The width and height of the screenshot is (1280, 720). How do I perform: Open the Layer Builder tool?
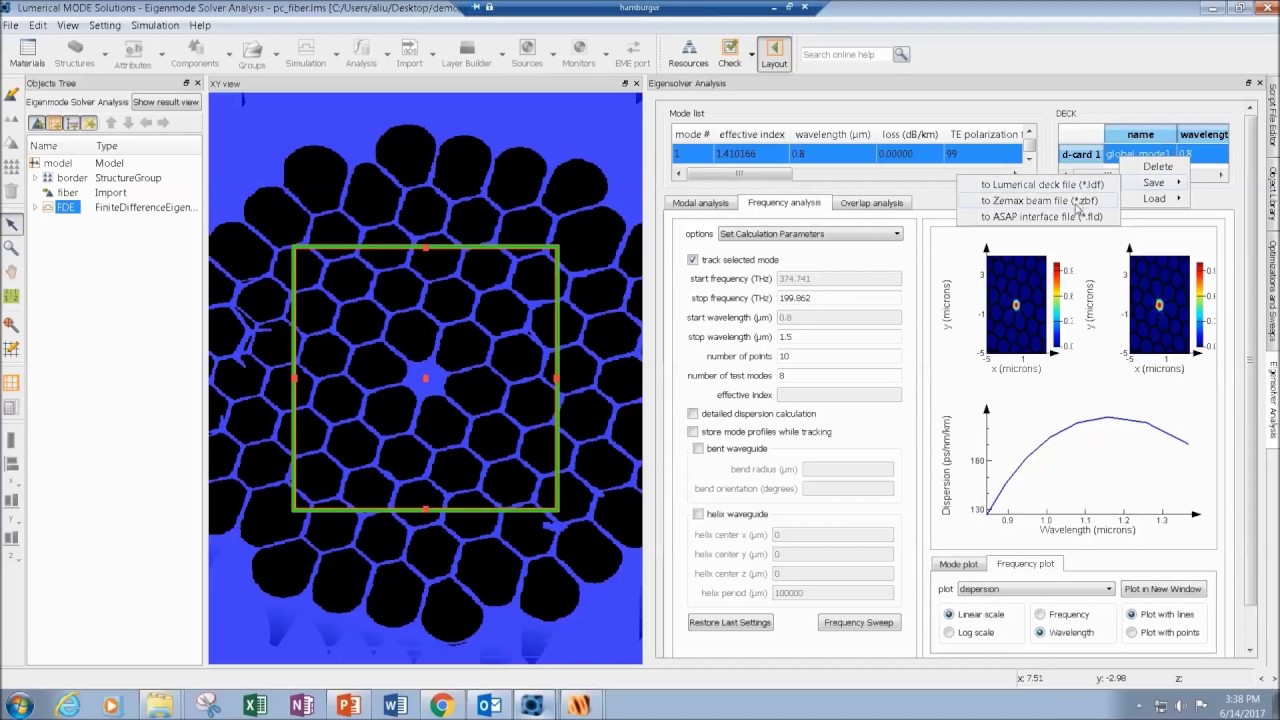467,53
